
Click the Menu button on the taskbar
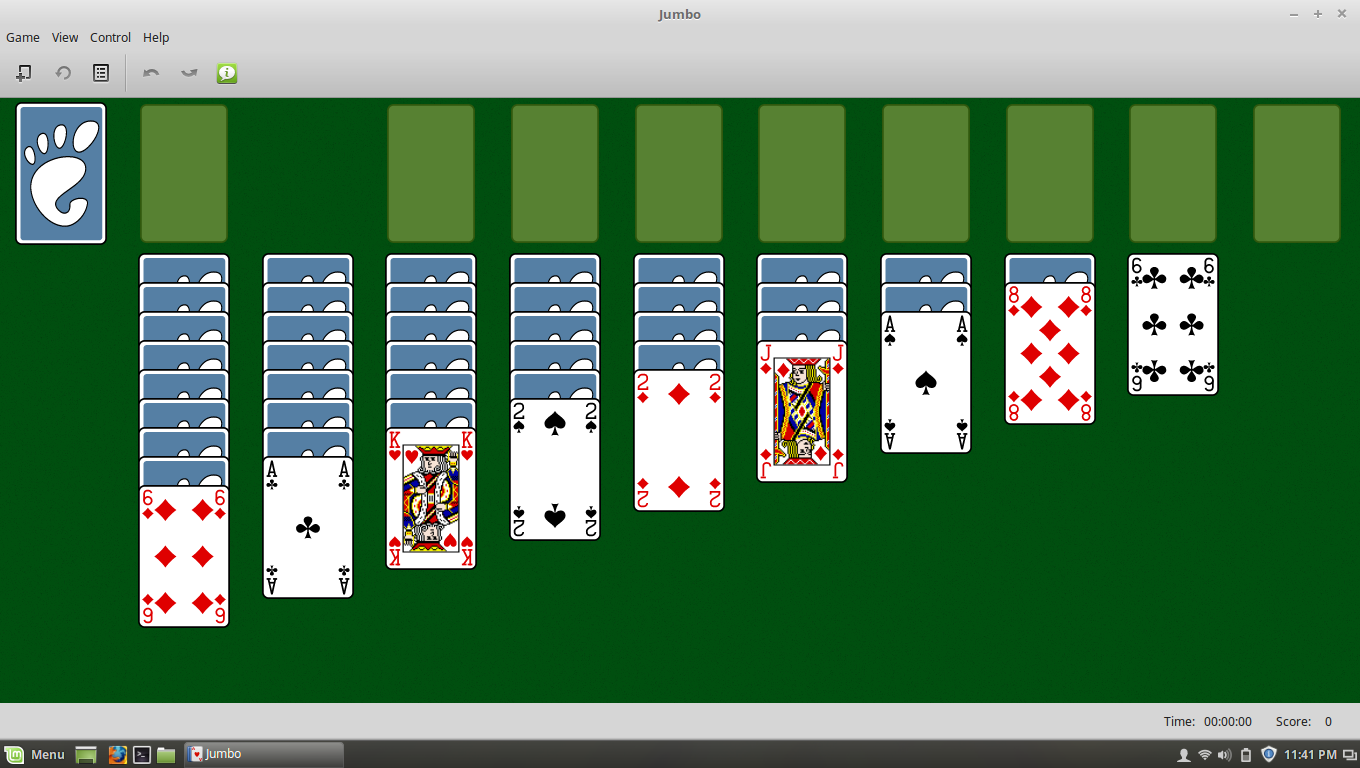click(x=36, y=754)
